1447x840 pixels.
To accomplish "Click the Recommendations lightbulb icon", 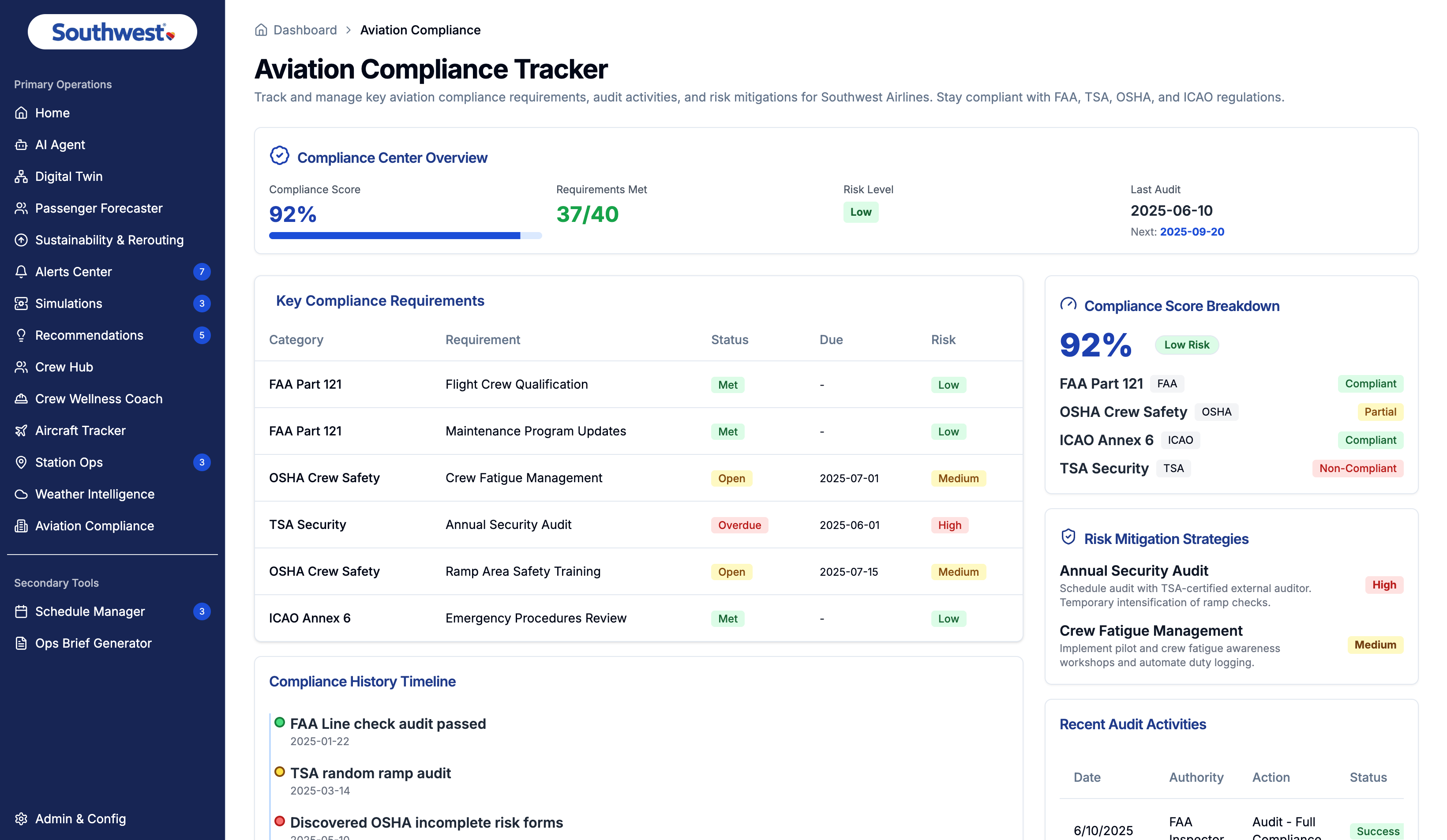I will (21, 335).
